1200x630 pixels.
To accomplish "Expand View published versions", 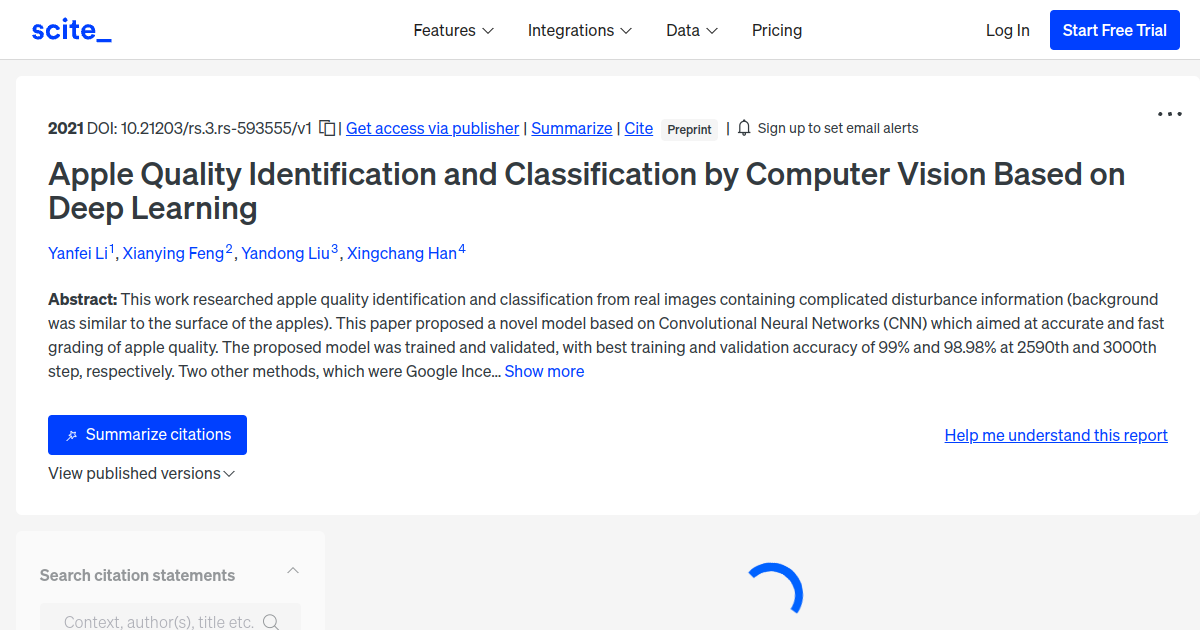I will point(141,473).
